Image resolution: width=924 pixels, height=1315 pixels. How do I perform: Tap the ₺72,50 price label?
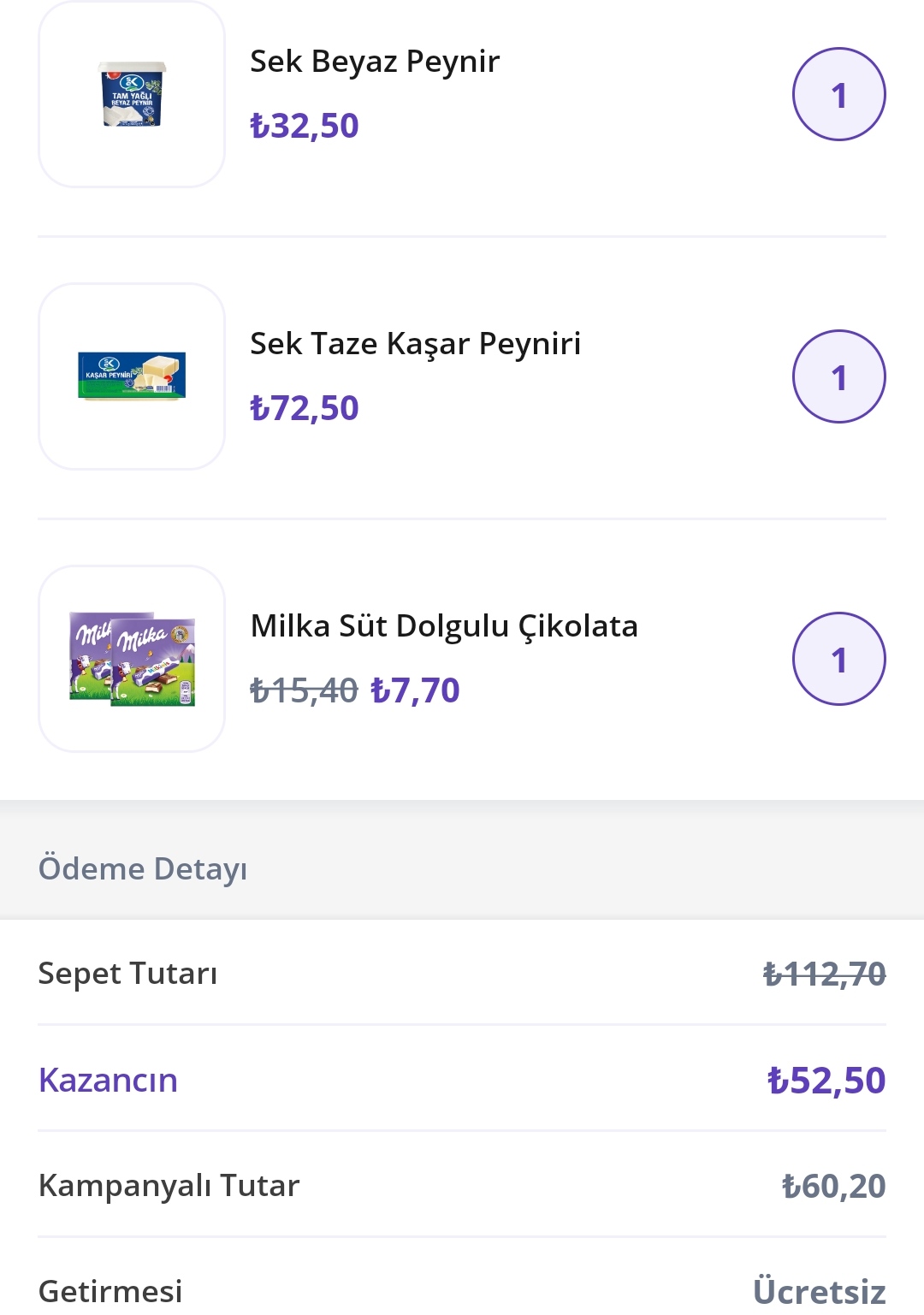(x=304, y=408)
